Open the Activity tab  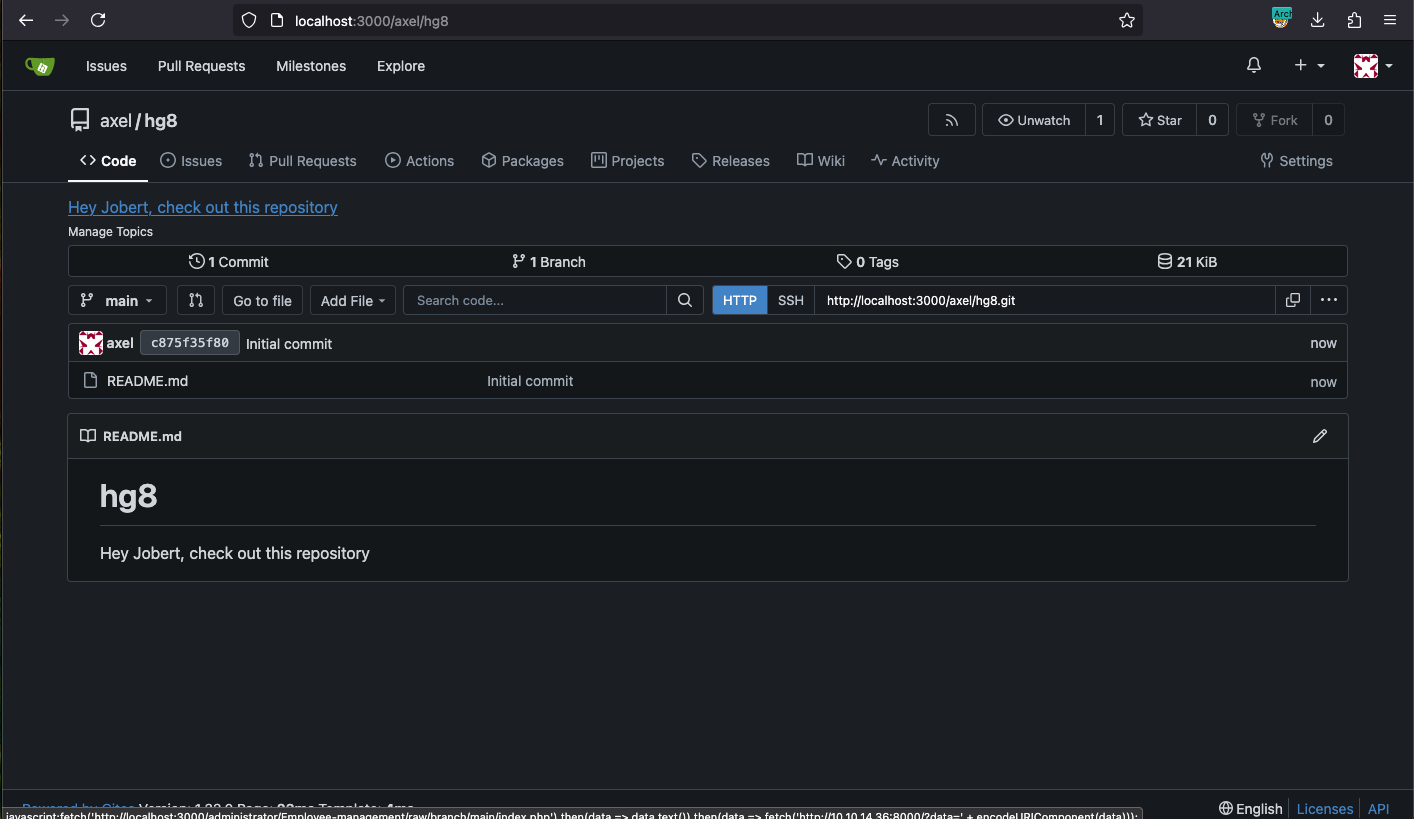click(905, 161)
